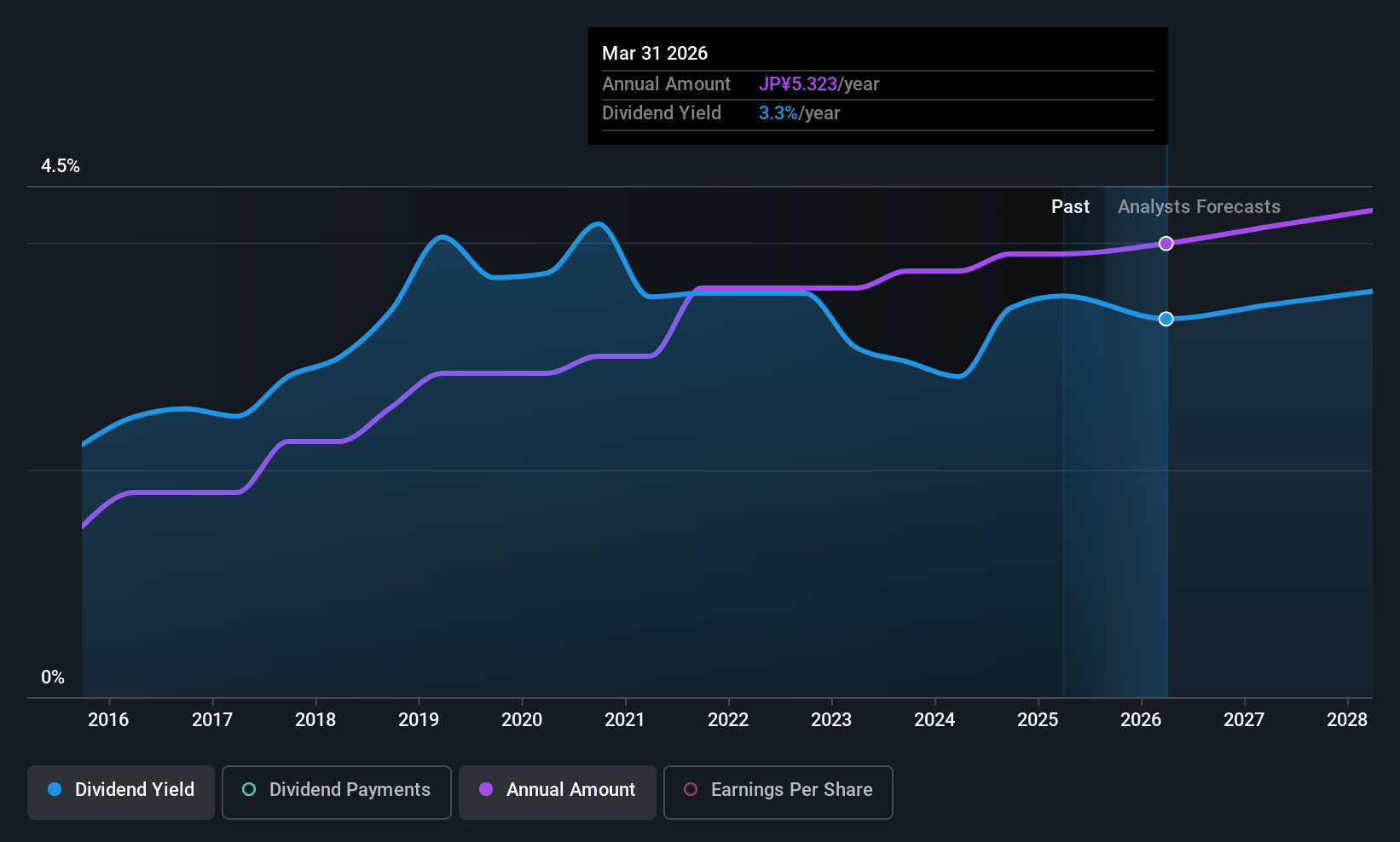Click the Mar 31 2026 tooltip date

(655, 54)
